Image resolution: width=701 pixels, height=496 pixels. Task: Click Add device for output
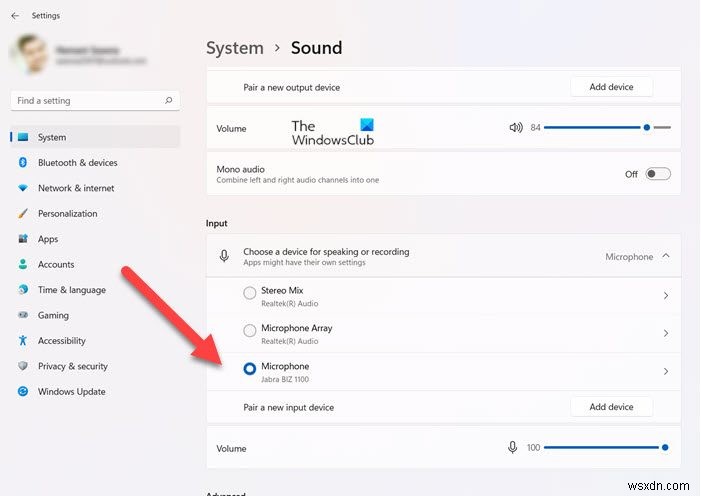click(x=611, y=87)
